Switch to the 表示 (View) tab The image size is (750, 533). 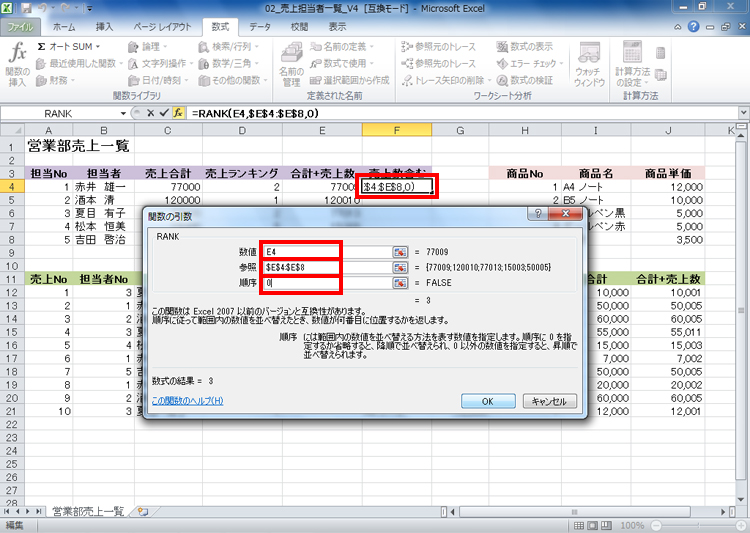tap(337, 27)
